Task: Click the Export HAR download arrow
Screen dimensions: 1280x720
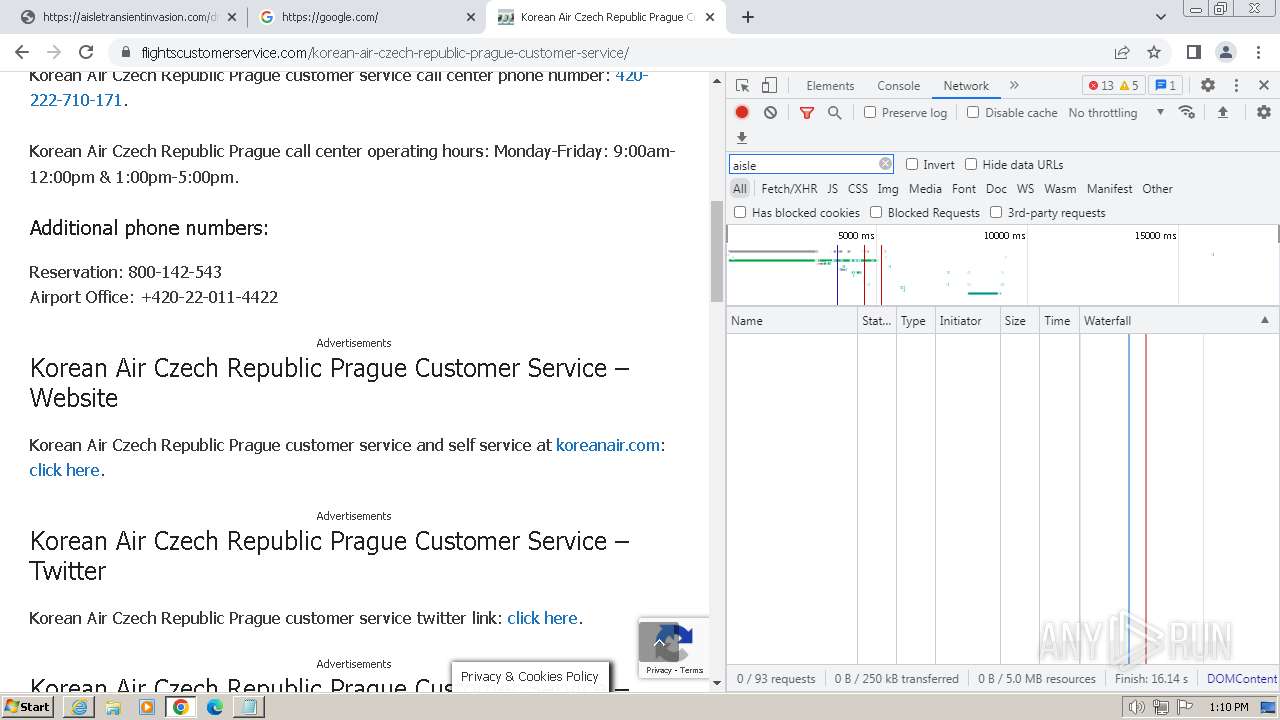Action: (x=742, y=137)
